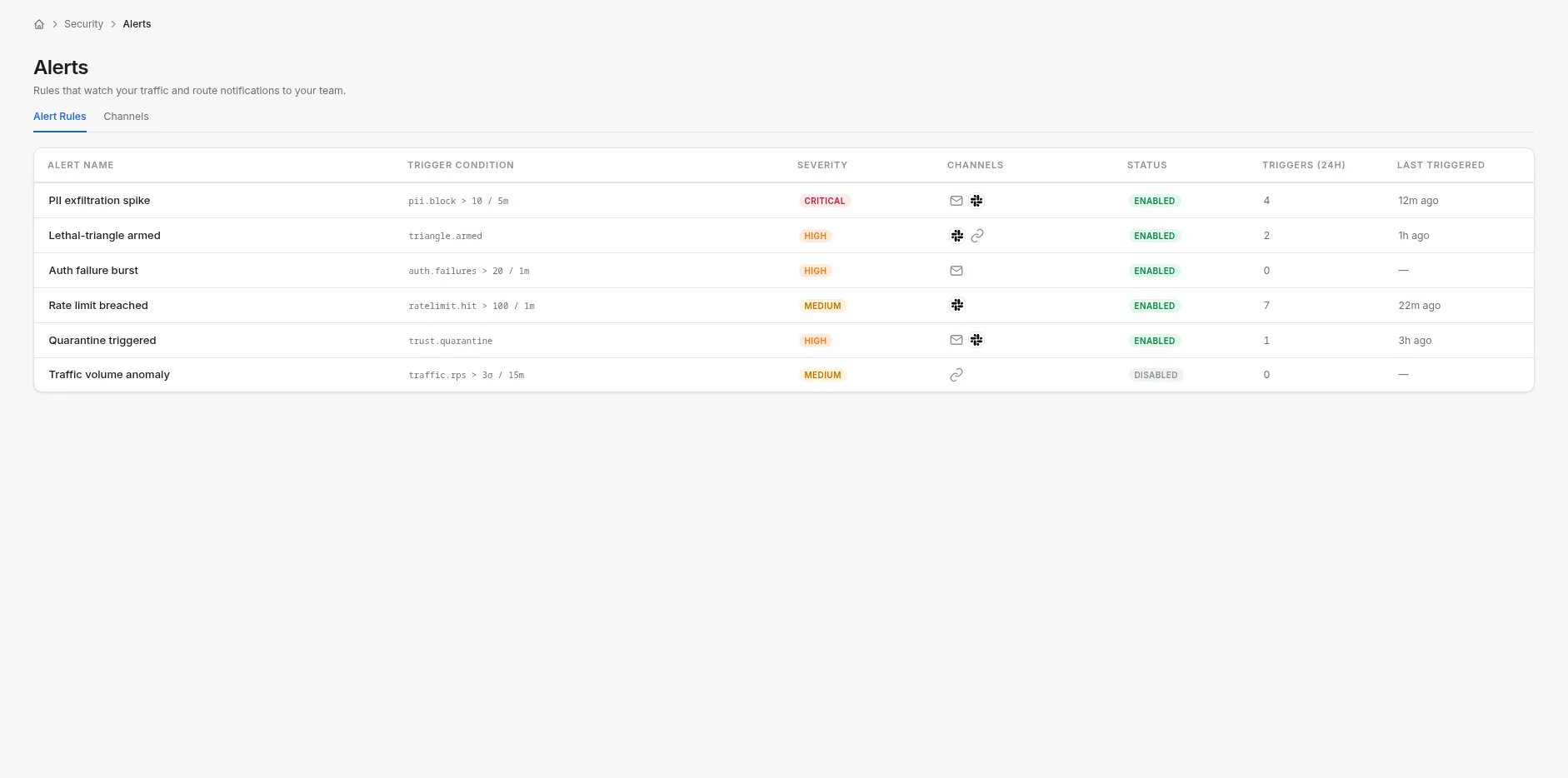Click the ratelimit.hit > 100 / 1m condition
The image size is (1568, 778).
(x=472, y=307)
